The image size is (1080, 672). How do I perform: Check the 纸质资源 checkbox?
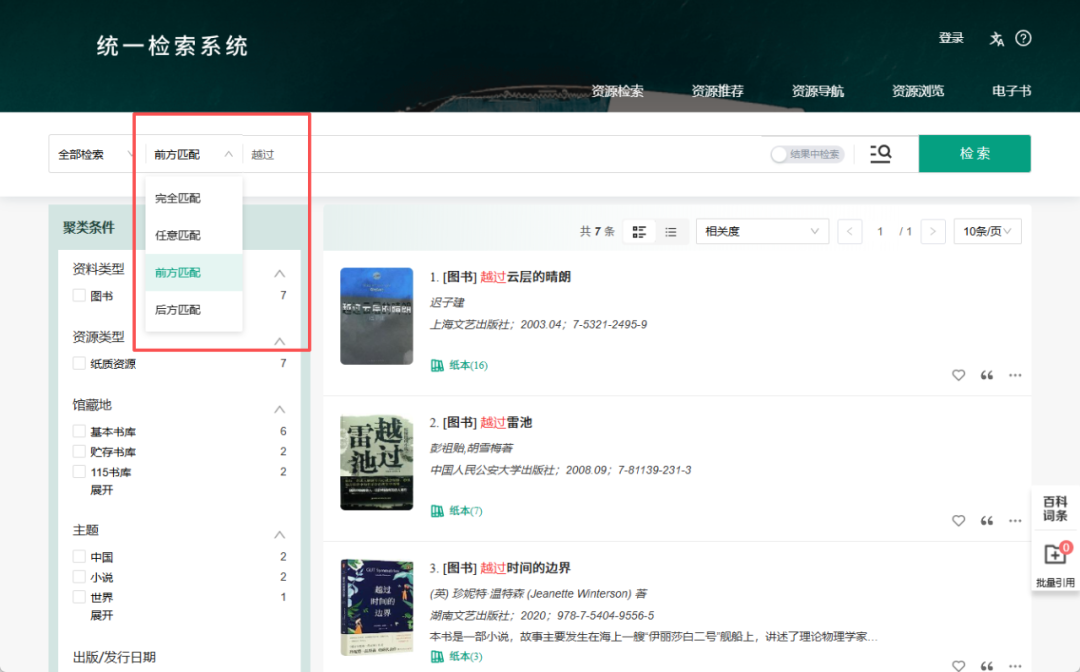pos(79,363)
